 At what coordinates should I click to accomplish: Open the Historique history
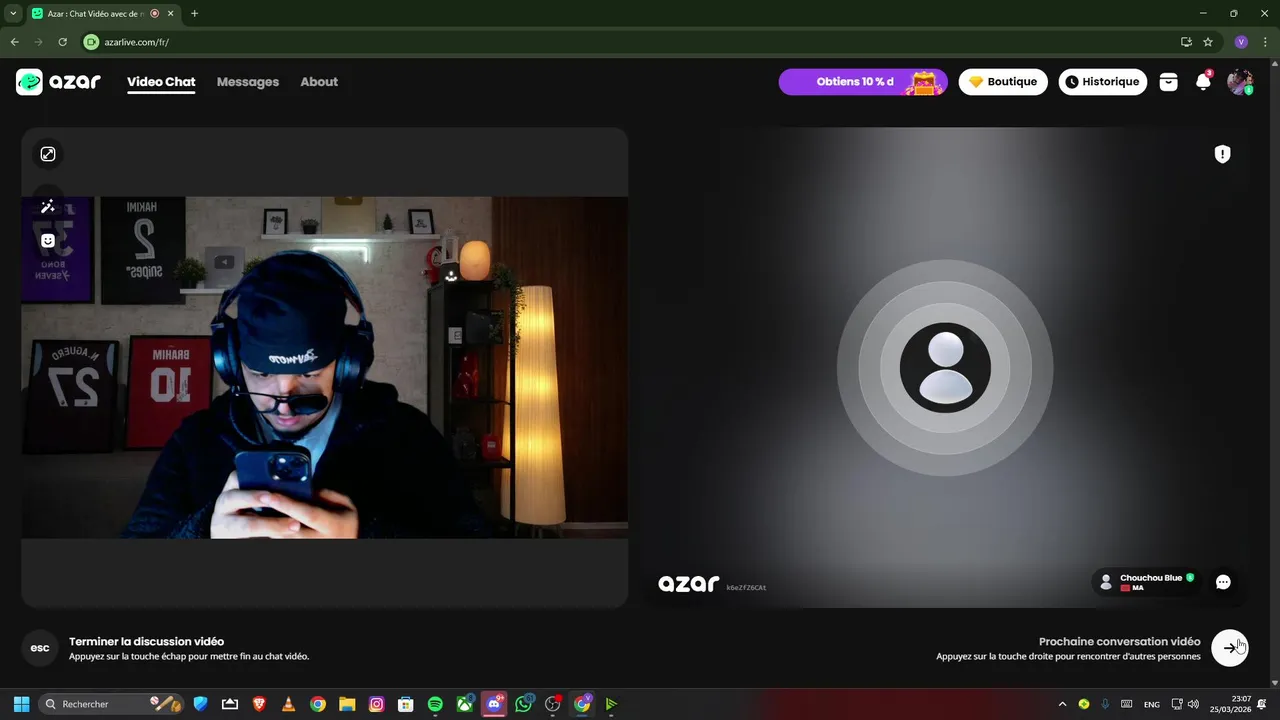point(1102,82)
